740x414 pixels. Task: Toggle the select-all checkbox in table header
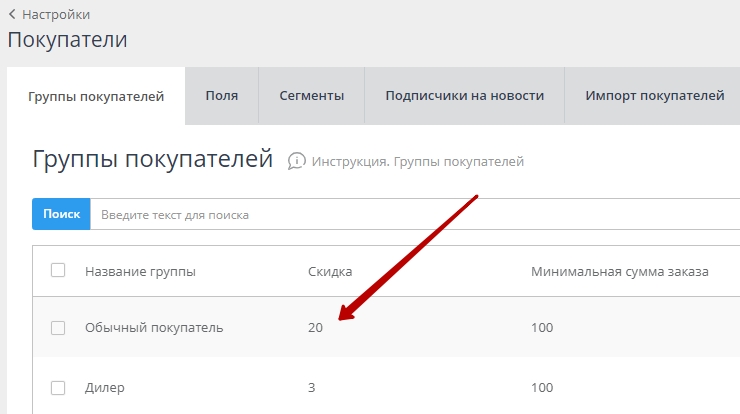[58, 270]
